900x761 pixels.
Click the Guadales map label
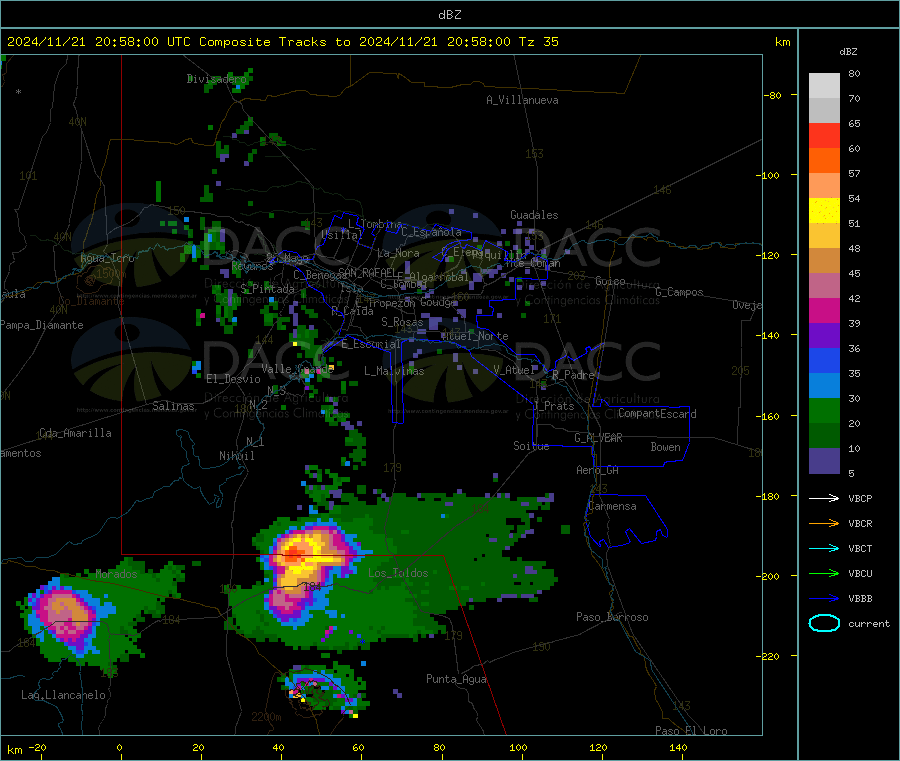point(534,215)
